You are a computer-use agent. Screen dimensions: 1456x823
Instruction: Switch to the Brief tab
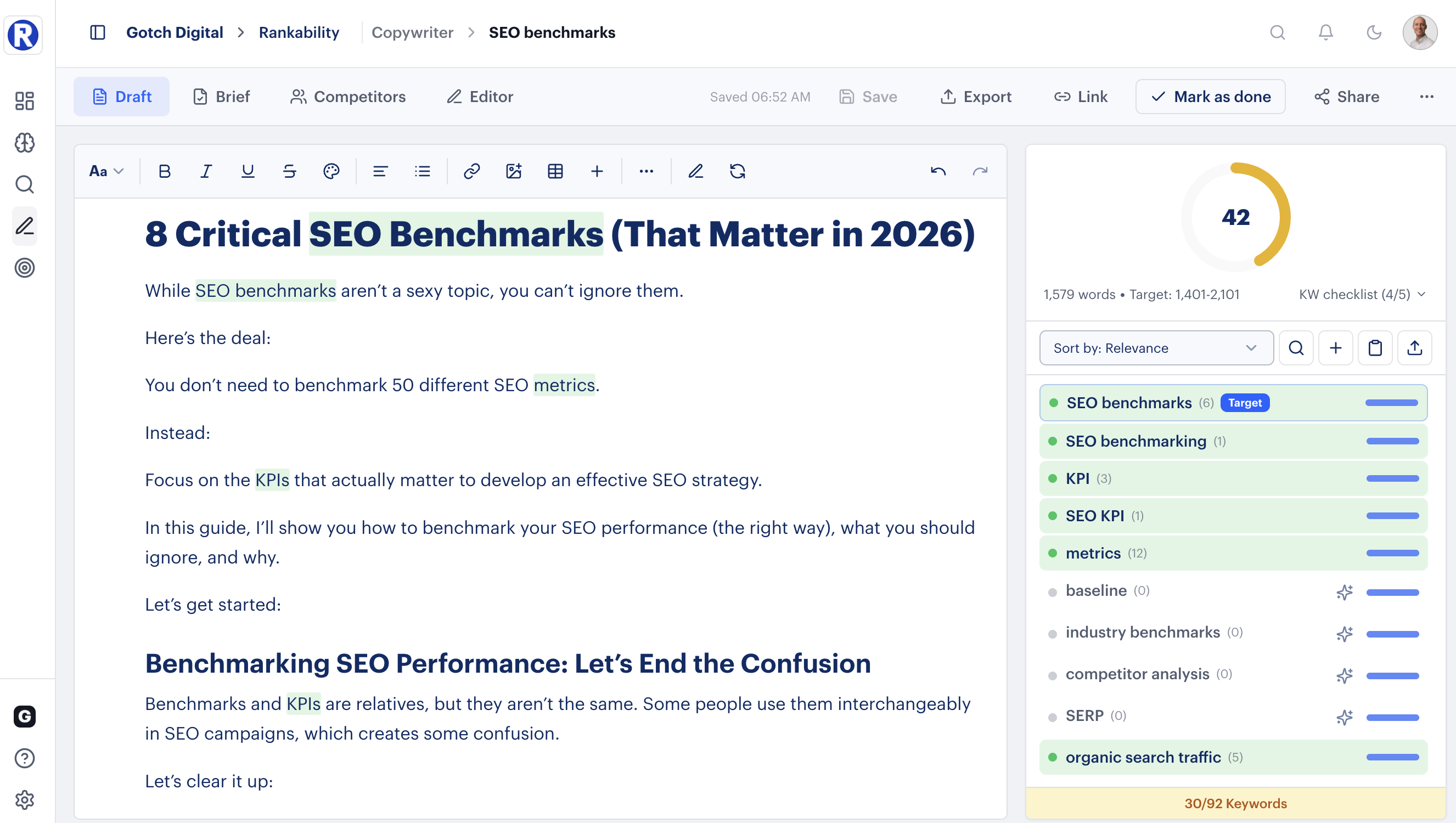[220, 96]
